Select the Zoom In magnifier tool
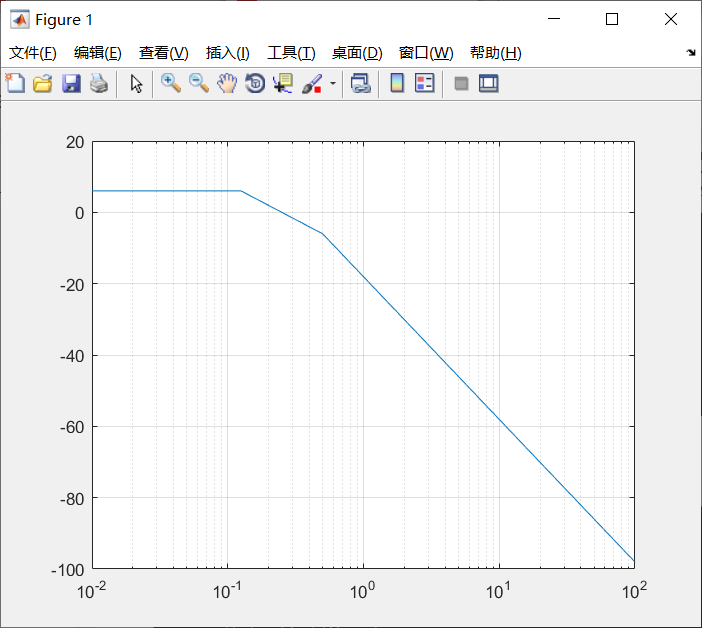 click(171, 83)
